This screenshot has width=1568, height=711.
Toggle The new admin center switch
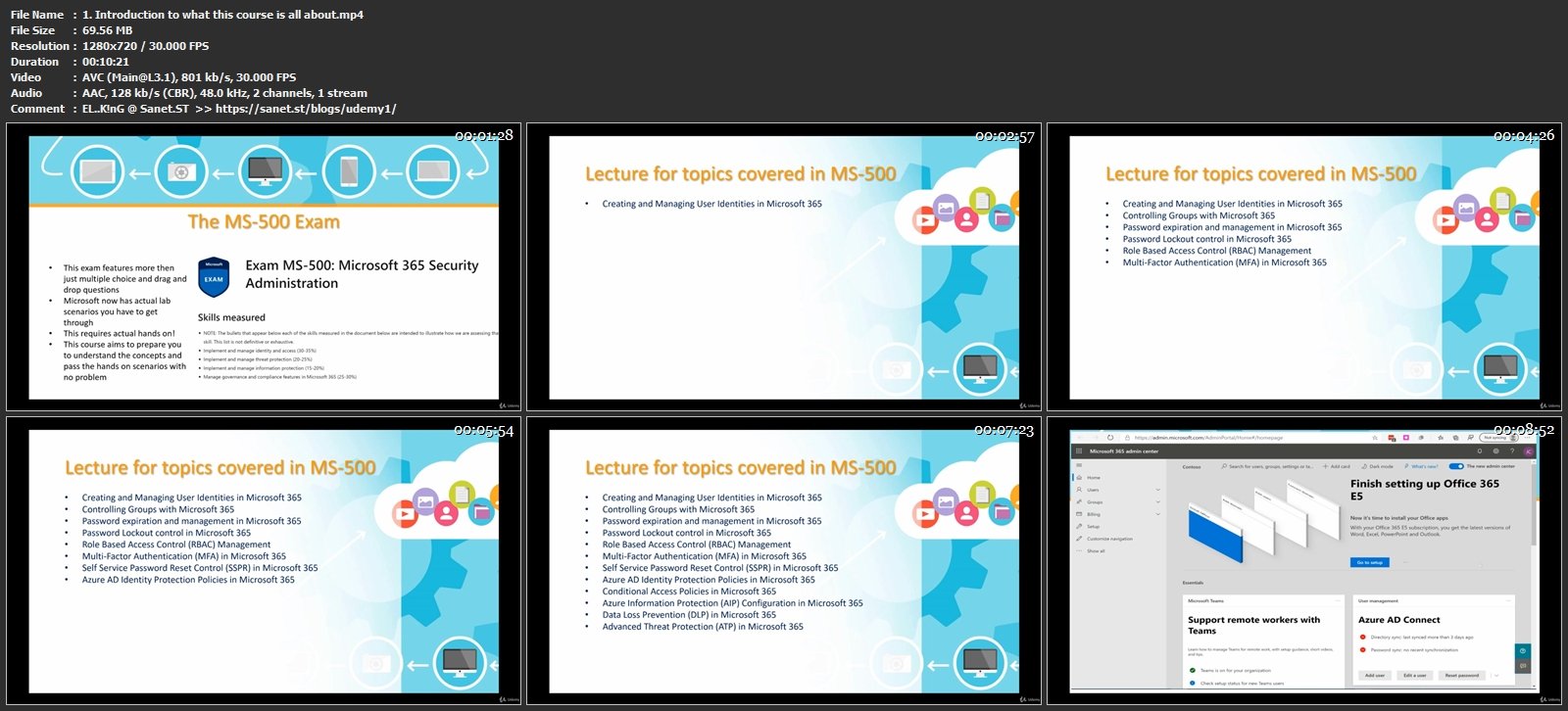(1456, 466)
